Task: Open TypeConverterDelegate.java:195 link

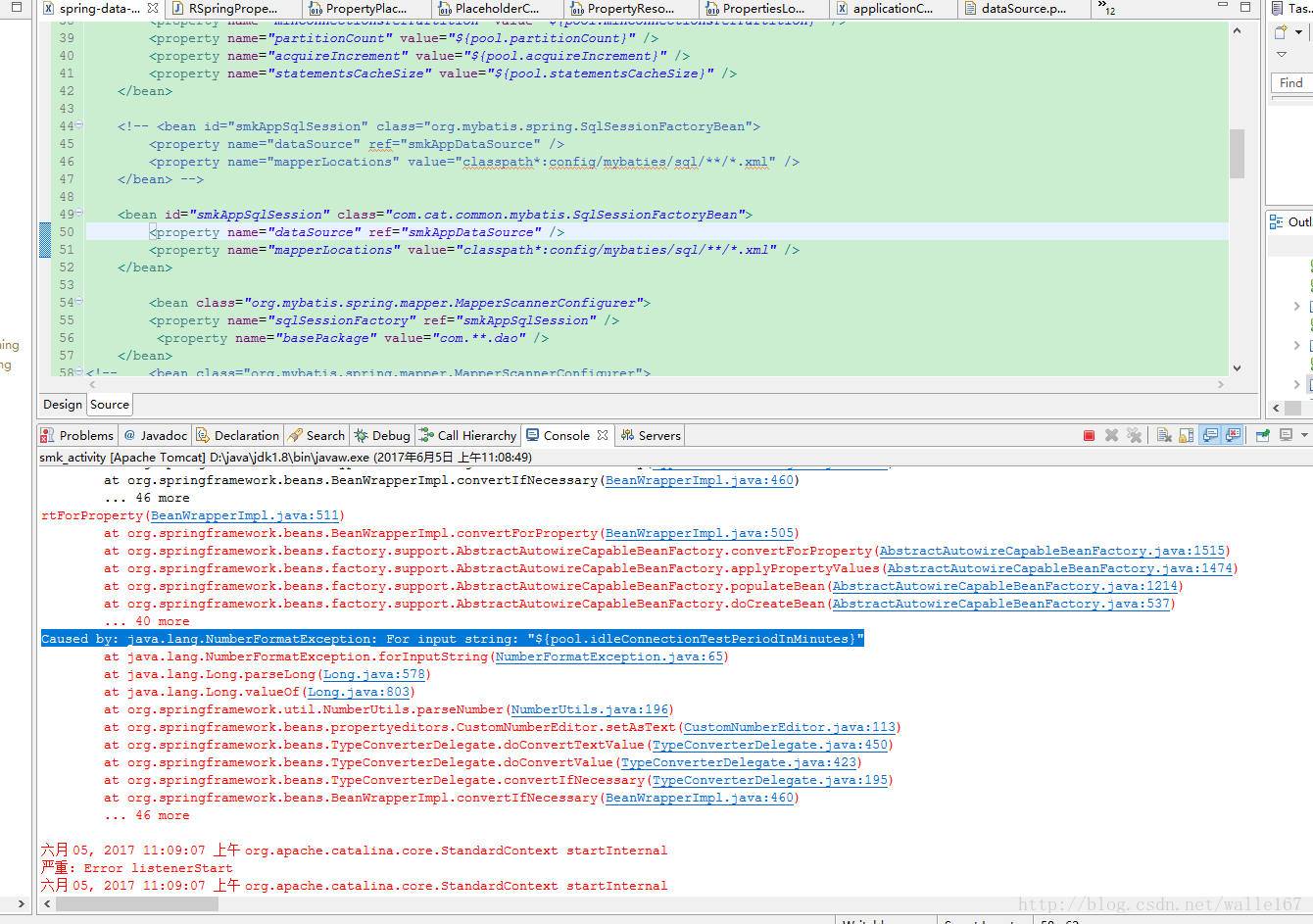Action: point(770,780)
